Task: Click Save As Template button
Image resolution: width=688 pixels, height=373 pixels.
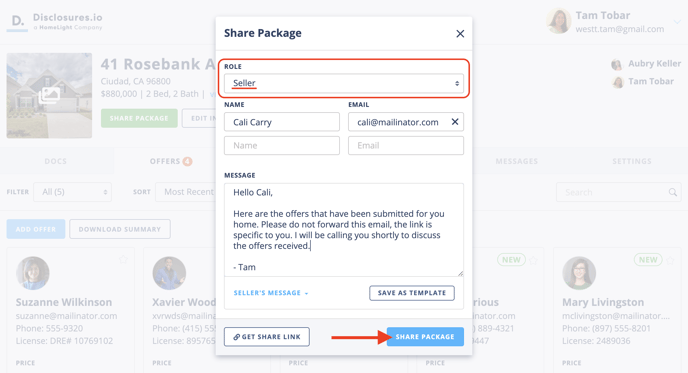Action: [412, 293]
